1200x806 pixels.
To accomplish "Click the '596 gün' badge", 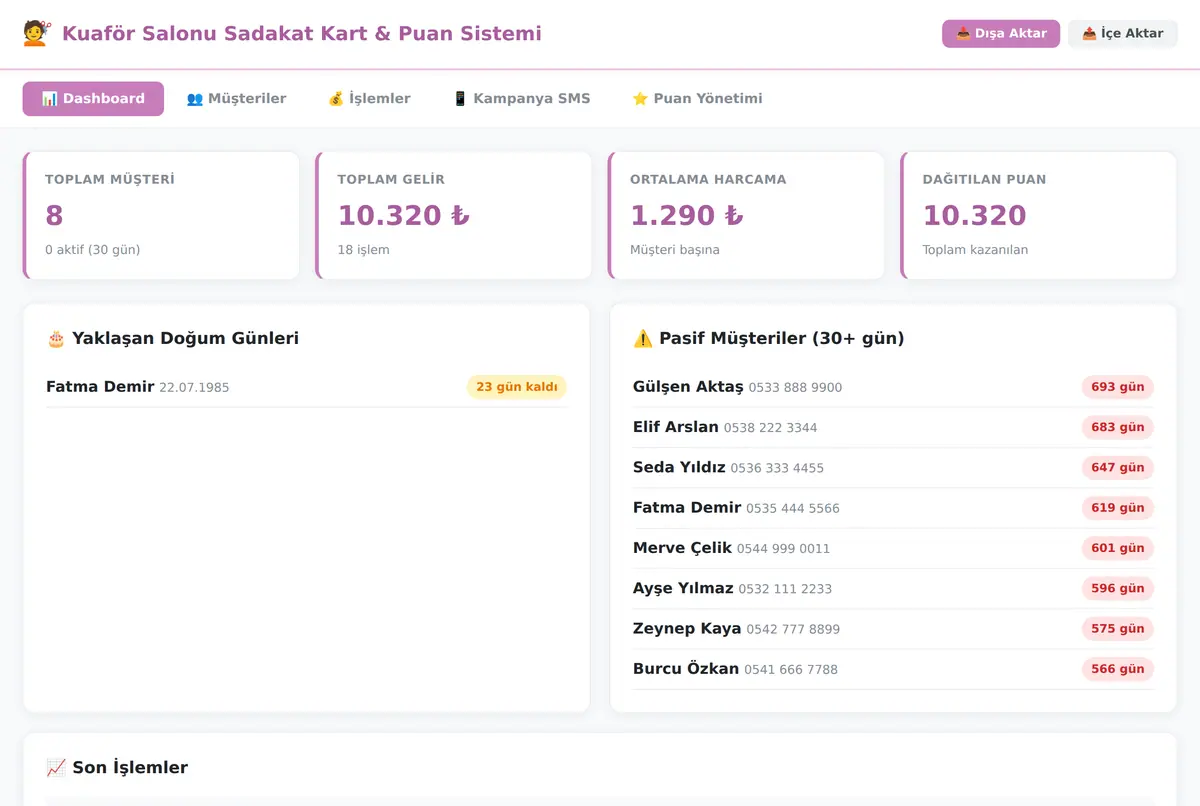I will [1117, 588].
